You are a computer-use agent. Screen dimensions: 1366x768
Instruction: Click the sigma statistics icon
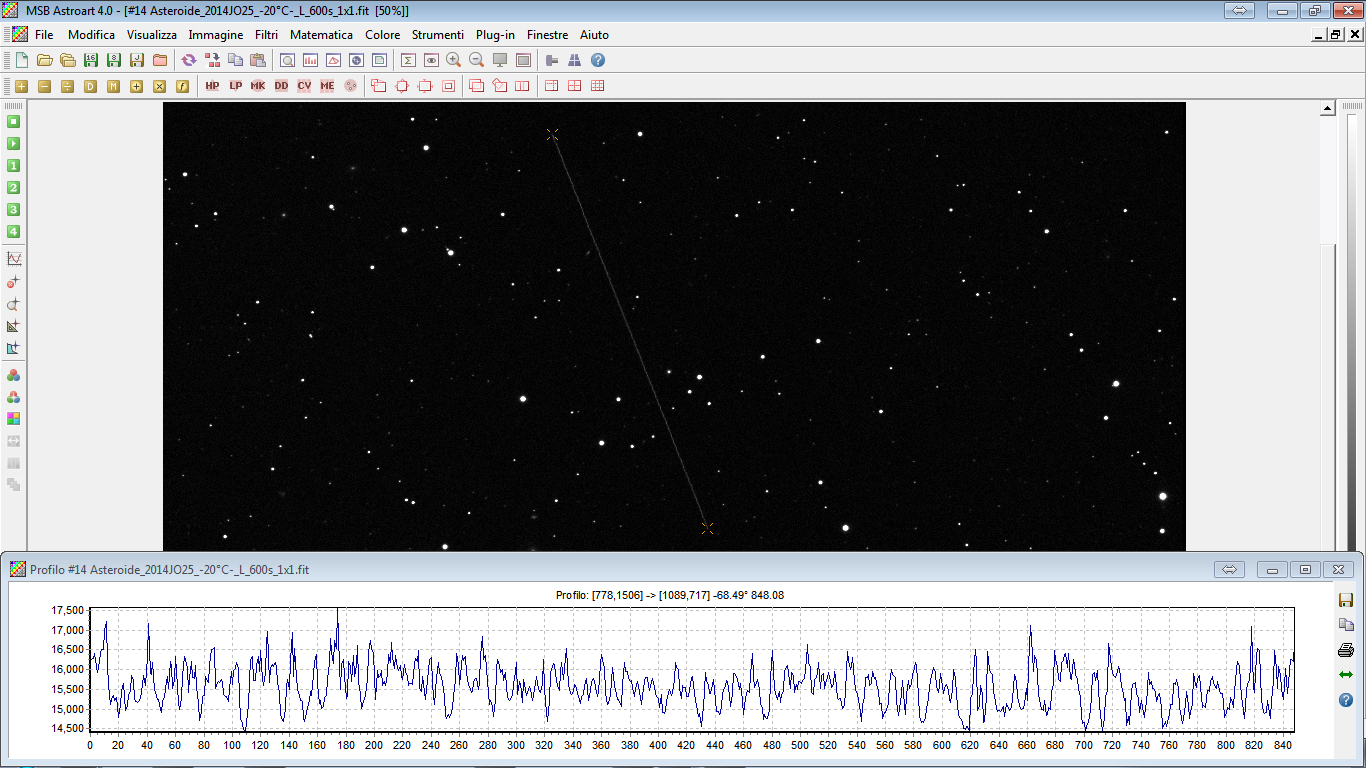pos(408,60)
